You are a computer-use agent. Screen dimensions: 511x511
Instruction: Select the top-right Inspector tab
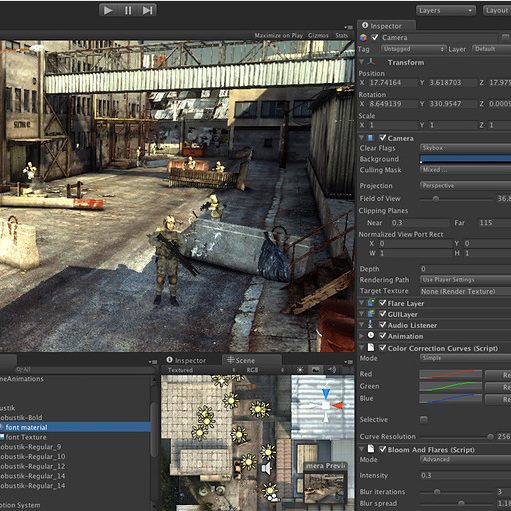[x=386, y=26]
